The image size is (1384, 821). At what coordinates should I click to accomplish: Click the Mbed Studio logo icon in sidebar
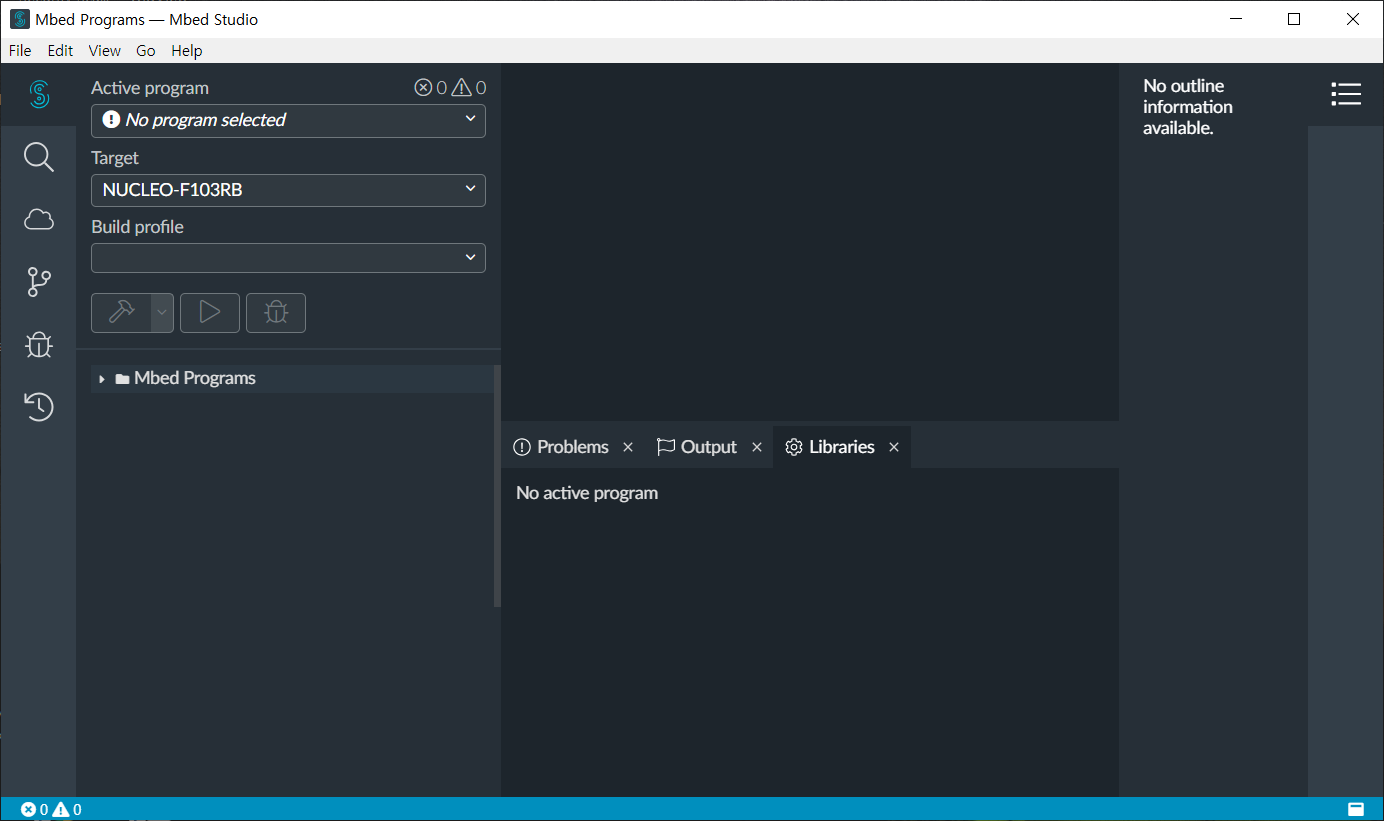pyautogui.click(x=39, y=95)
